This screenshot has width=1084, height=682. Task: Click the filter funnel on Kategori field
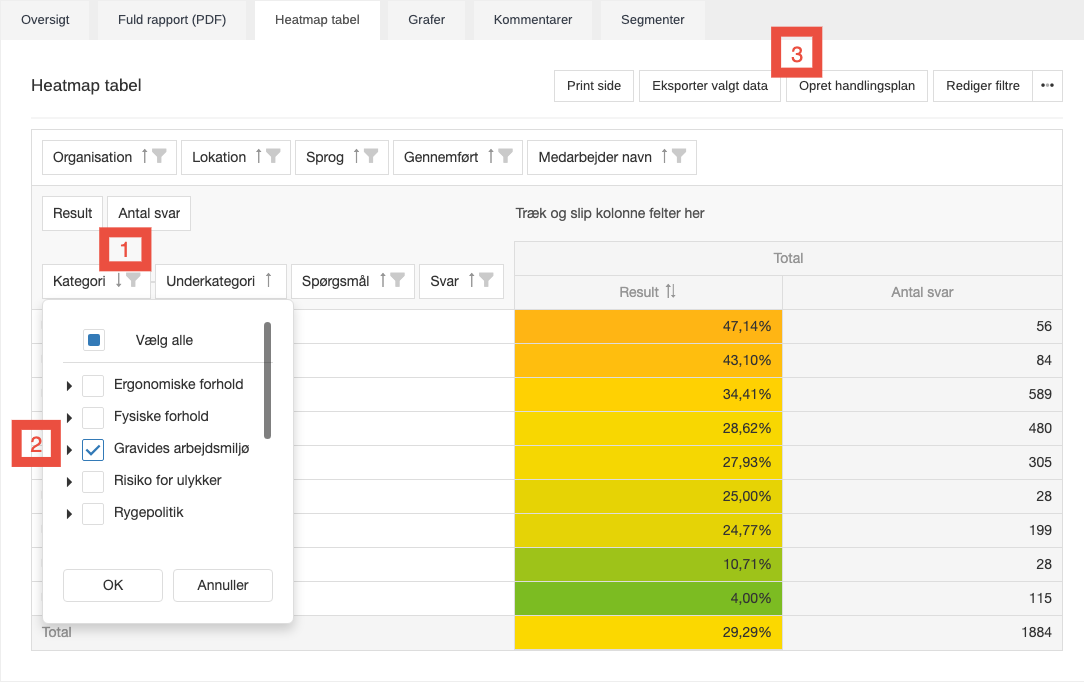pyautogui.click(x=133, y=280)
